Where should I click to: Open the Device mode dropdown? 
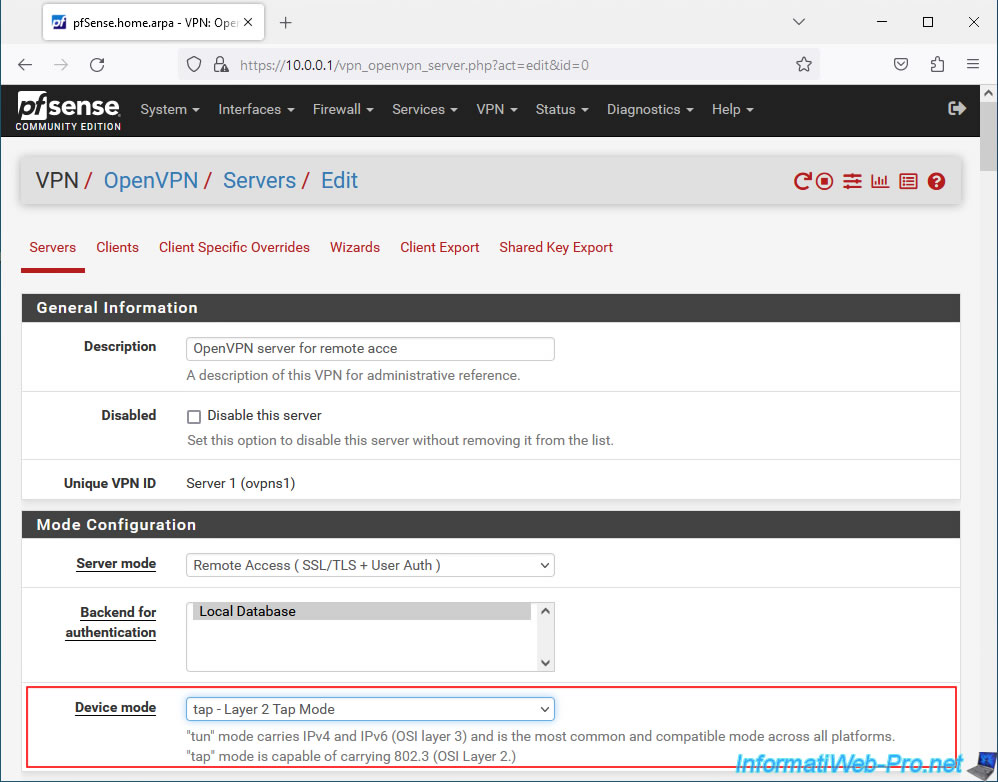pos(370,709)
